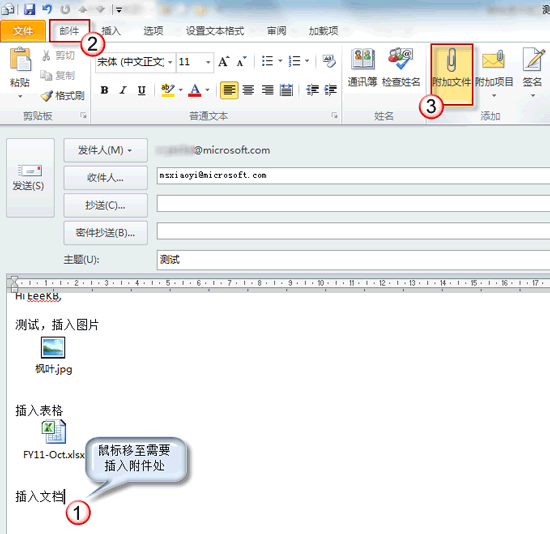Switch to the 选项 (Options) tab
Screen dimensions: 550x534
tap(153, 31)
